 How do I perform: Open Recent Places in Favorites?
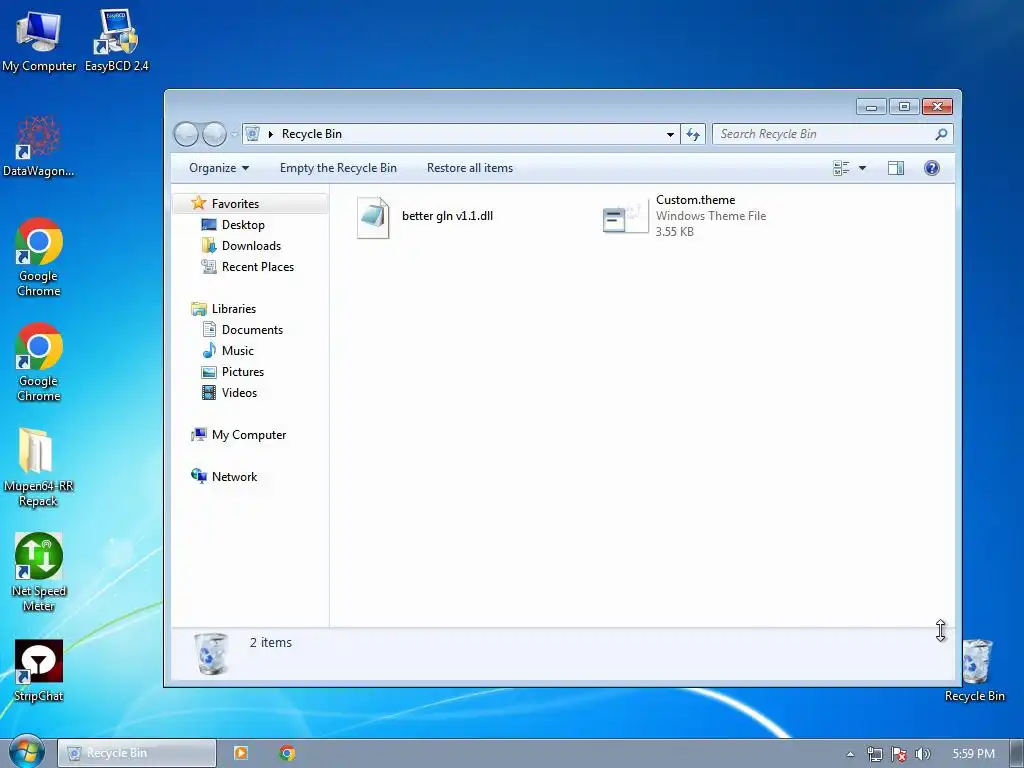pos(257,266)
